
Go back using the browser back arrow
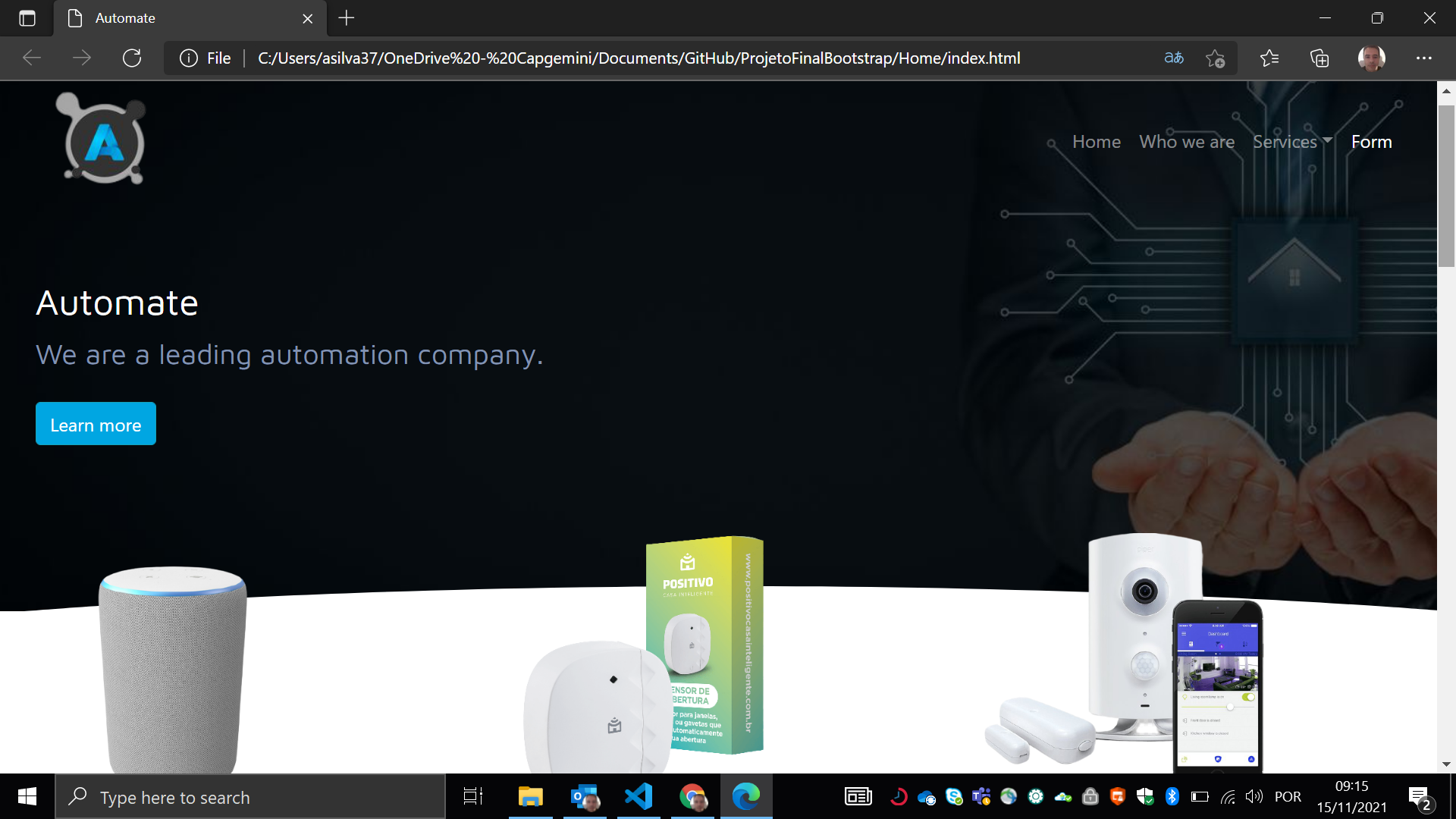pyautogui.click(x=32, y=58)
